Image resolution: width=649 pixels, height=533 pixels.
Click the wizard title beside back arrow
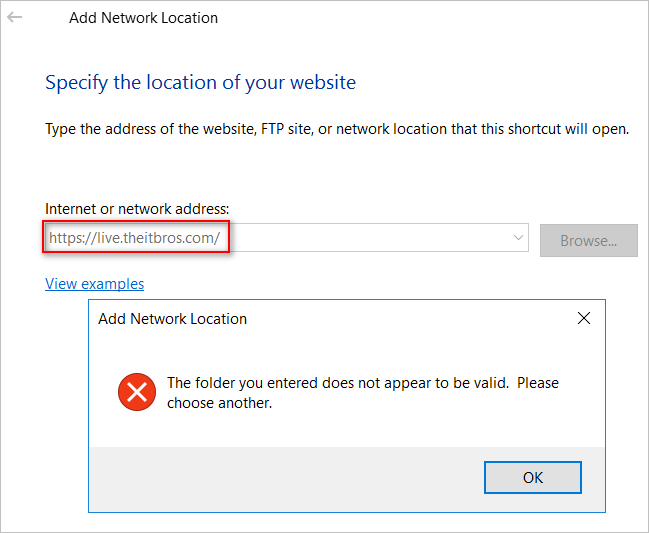point(143,18)
